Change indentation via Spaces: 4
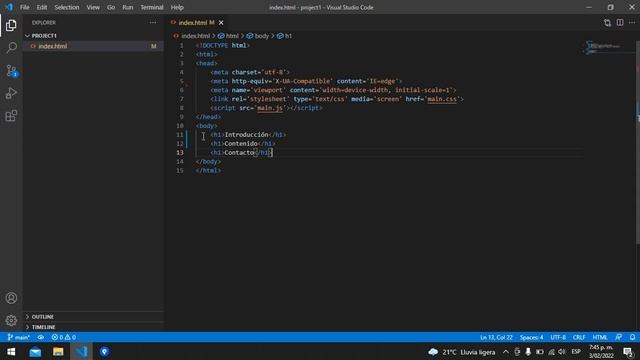 (x=531, y=337)
